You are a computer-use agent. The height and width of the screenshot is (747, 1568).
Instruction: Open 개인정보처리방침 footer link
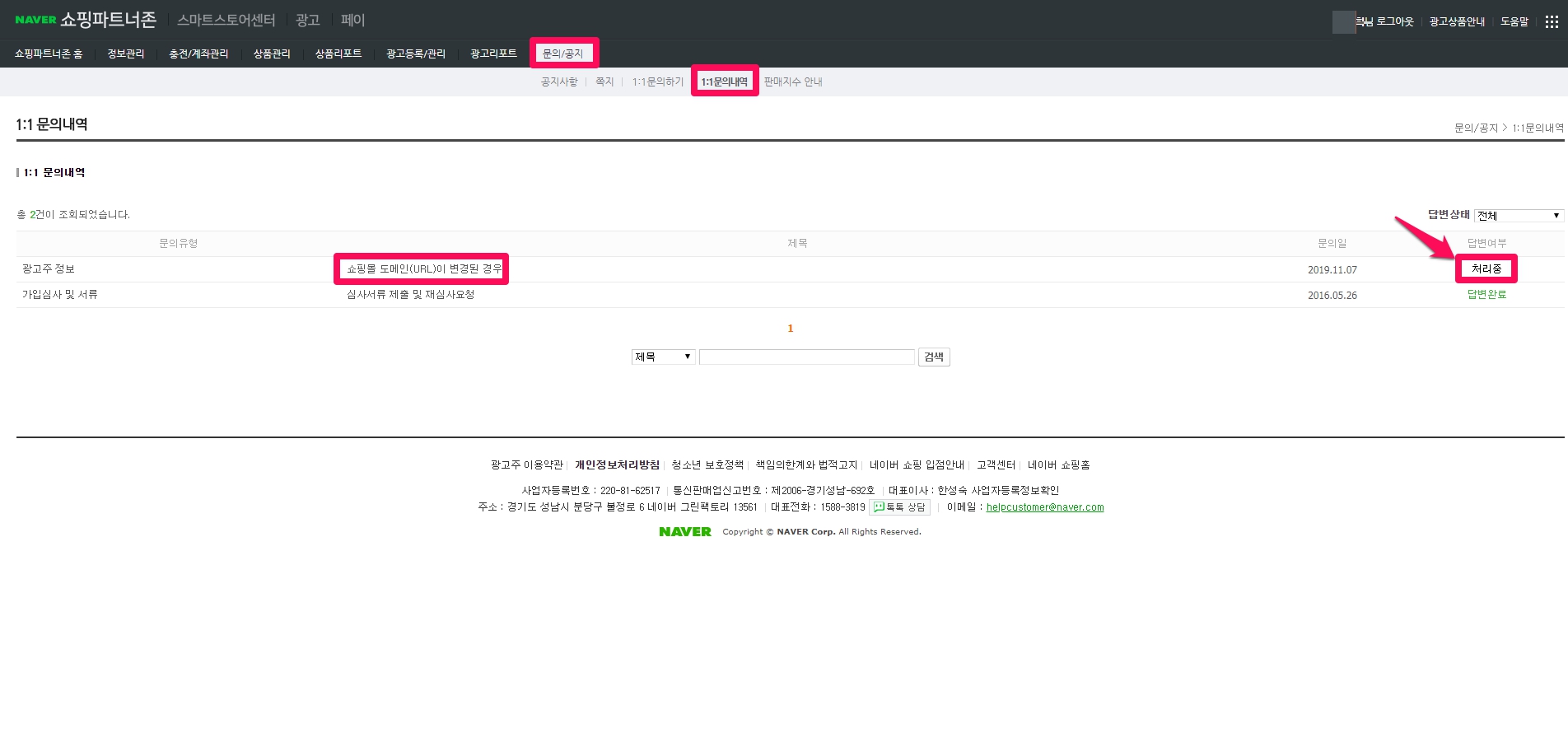617,465
